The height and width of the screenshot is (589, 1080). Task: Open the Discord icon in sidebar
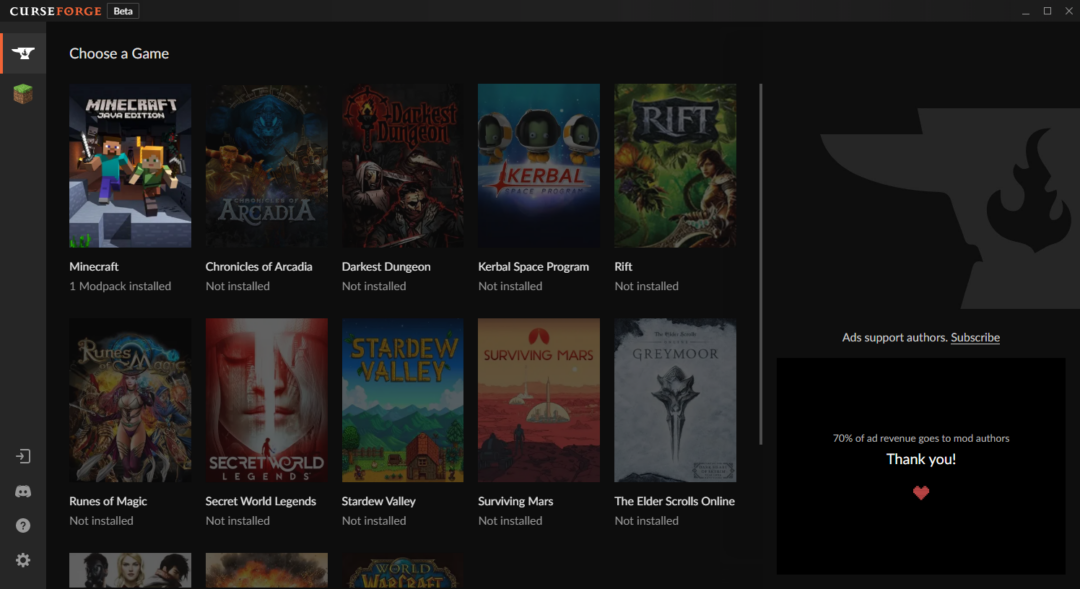[23, 491]
